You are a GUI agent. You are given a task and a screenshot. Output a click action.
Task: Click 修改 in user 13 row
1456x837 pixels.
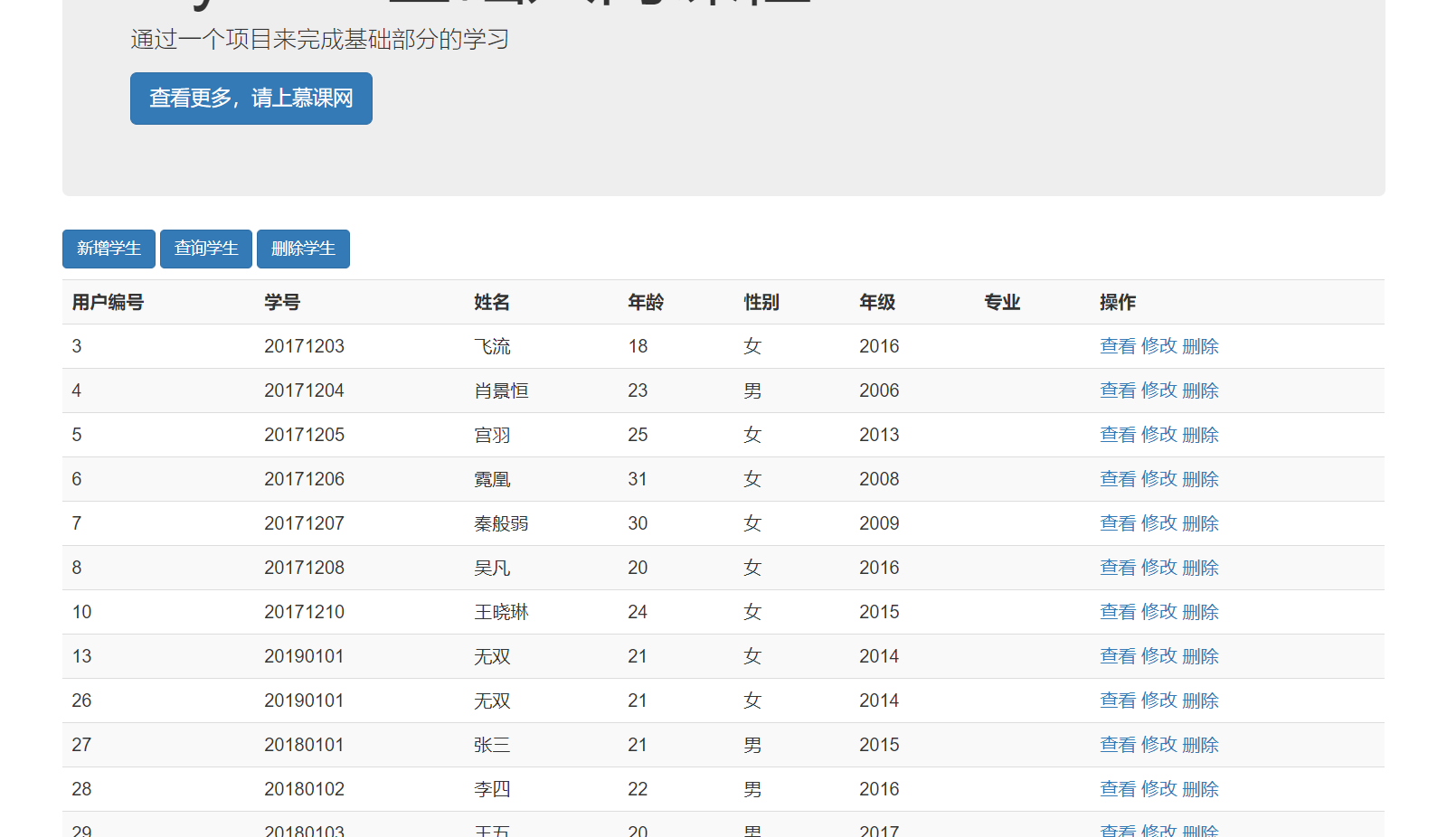pos(1159,656)
